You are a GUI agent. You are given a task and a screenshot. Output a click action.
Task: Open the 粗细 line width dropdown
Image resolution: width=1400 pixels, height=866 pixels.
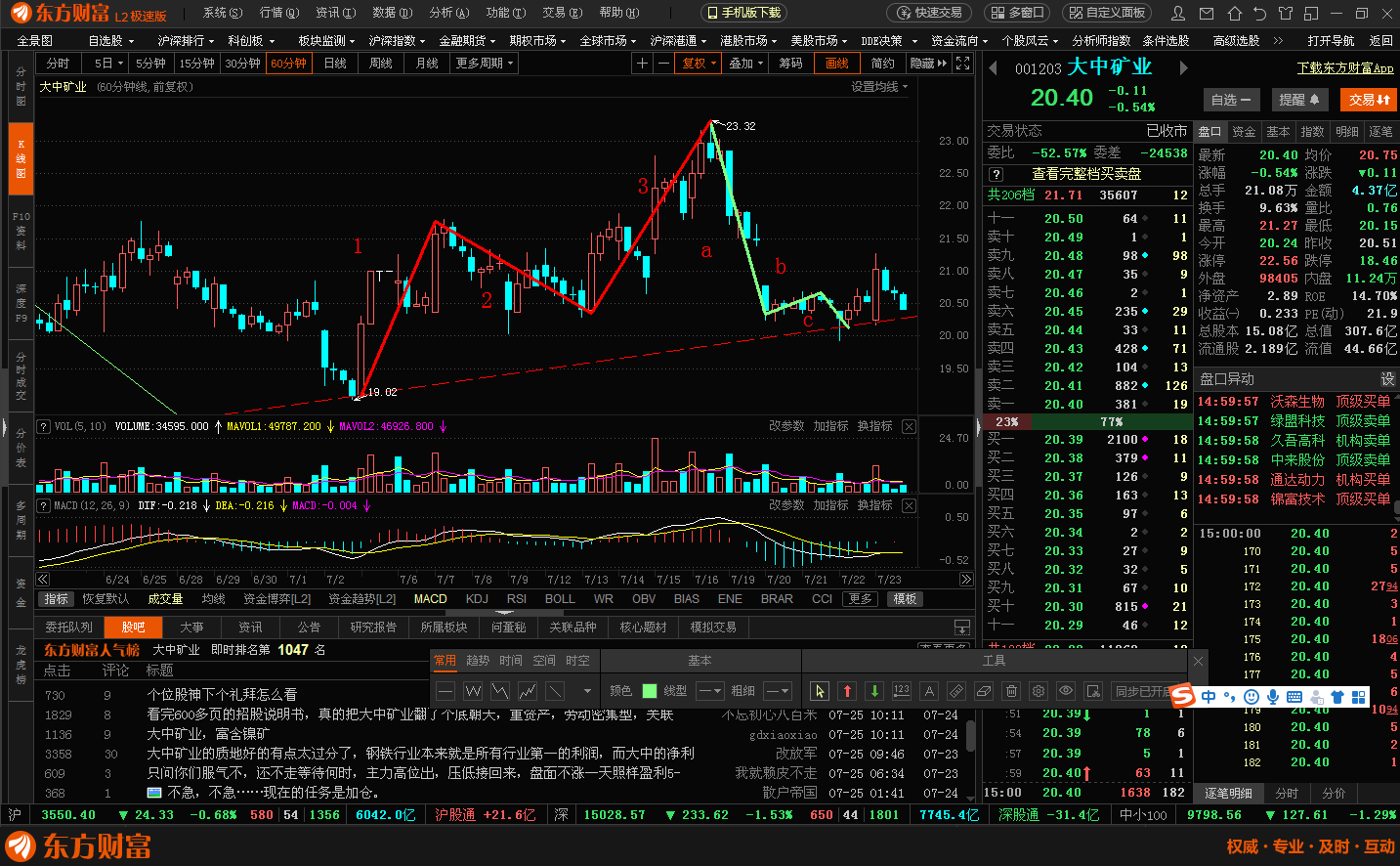[777, 691]
